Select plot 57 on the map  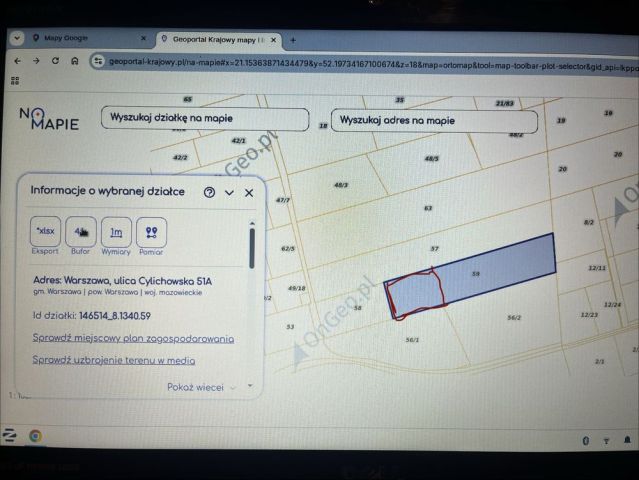pos(435,249)
